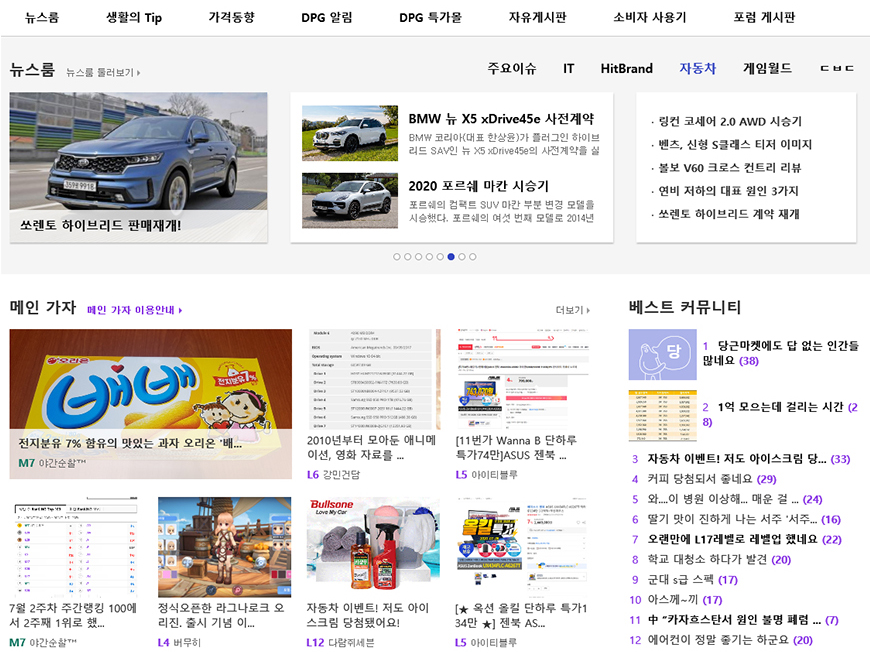The height and width of the screenshot is (658, 870).
Task: Click the 버무히 author name
Action: tap(187, 642)
